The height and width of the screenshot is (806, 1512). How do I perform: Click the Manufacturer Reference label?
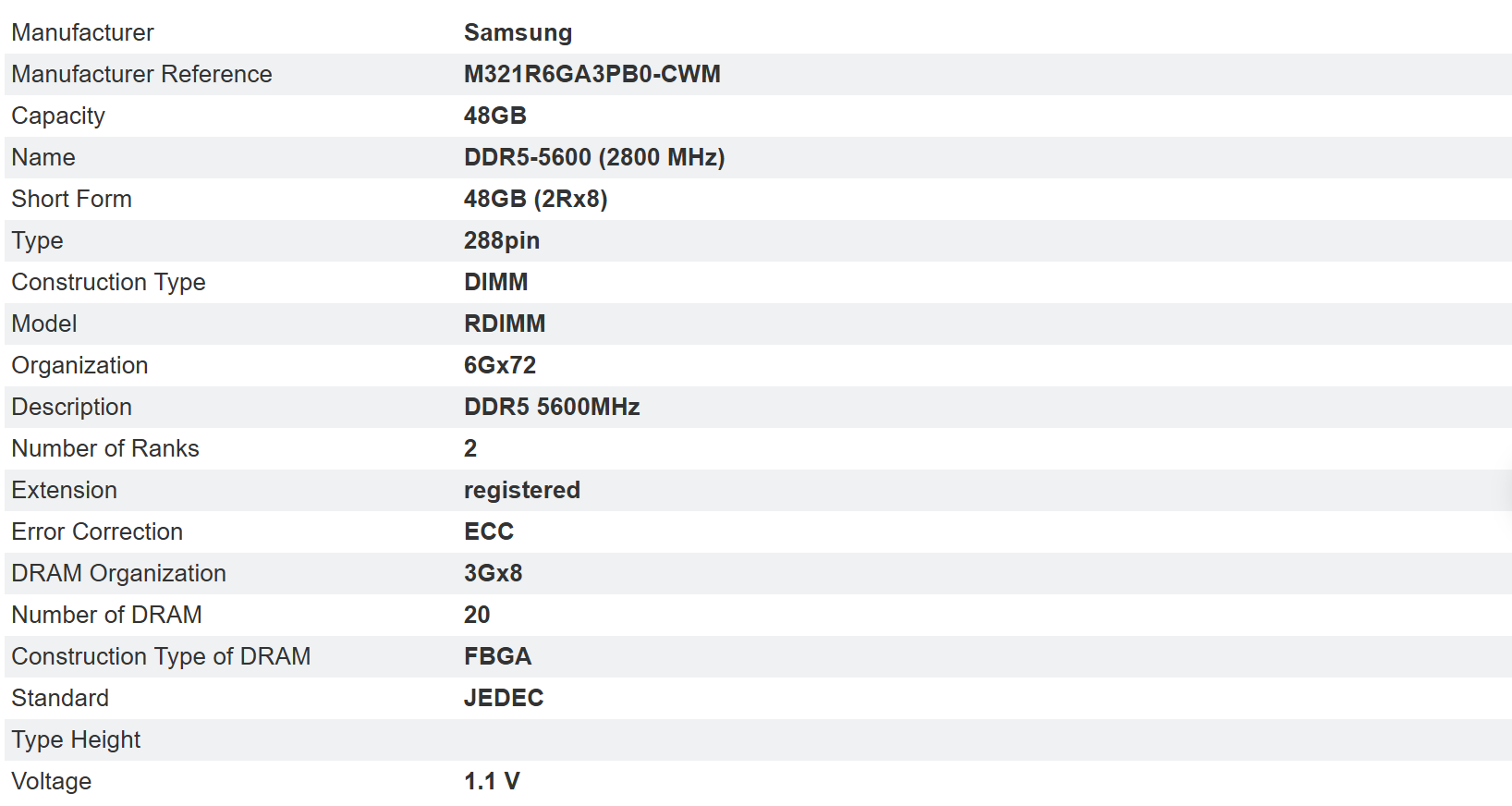coord(141,75)
